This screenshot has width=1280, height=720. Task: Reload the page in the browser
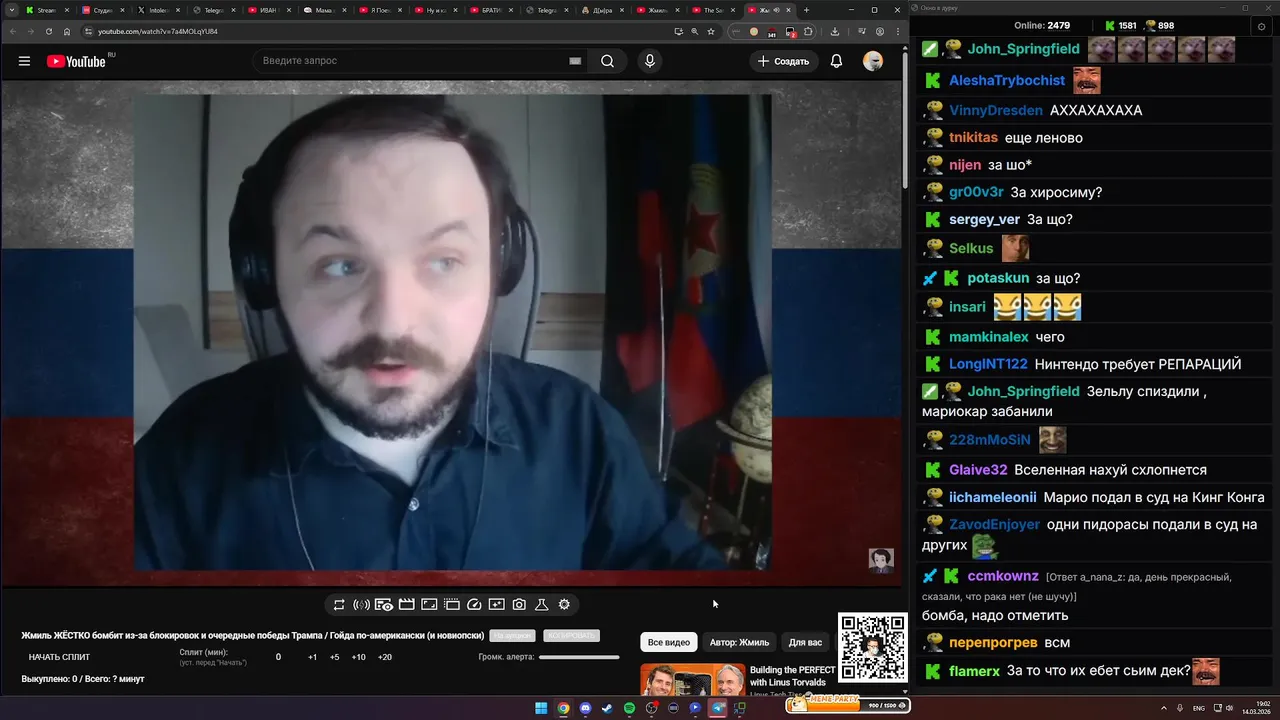49,31
